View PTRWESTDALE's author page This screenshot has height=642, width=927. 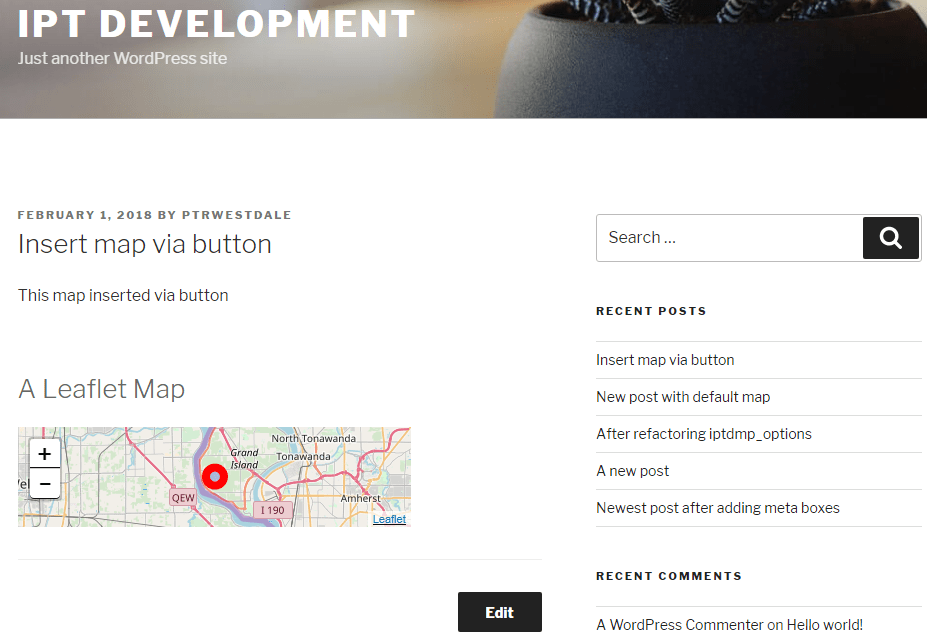pos(237,214)
